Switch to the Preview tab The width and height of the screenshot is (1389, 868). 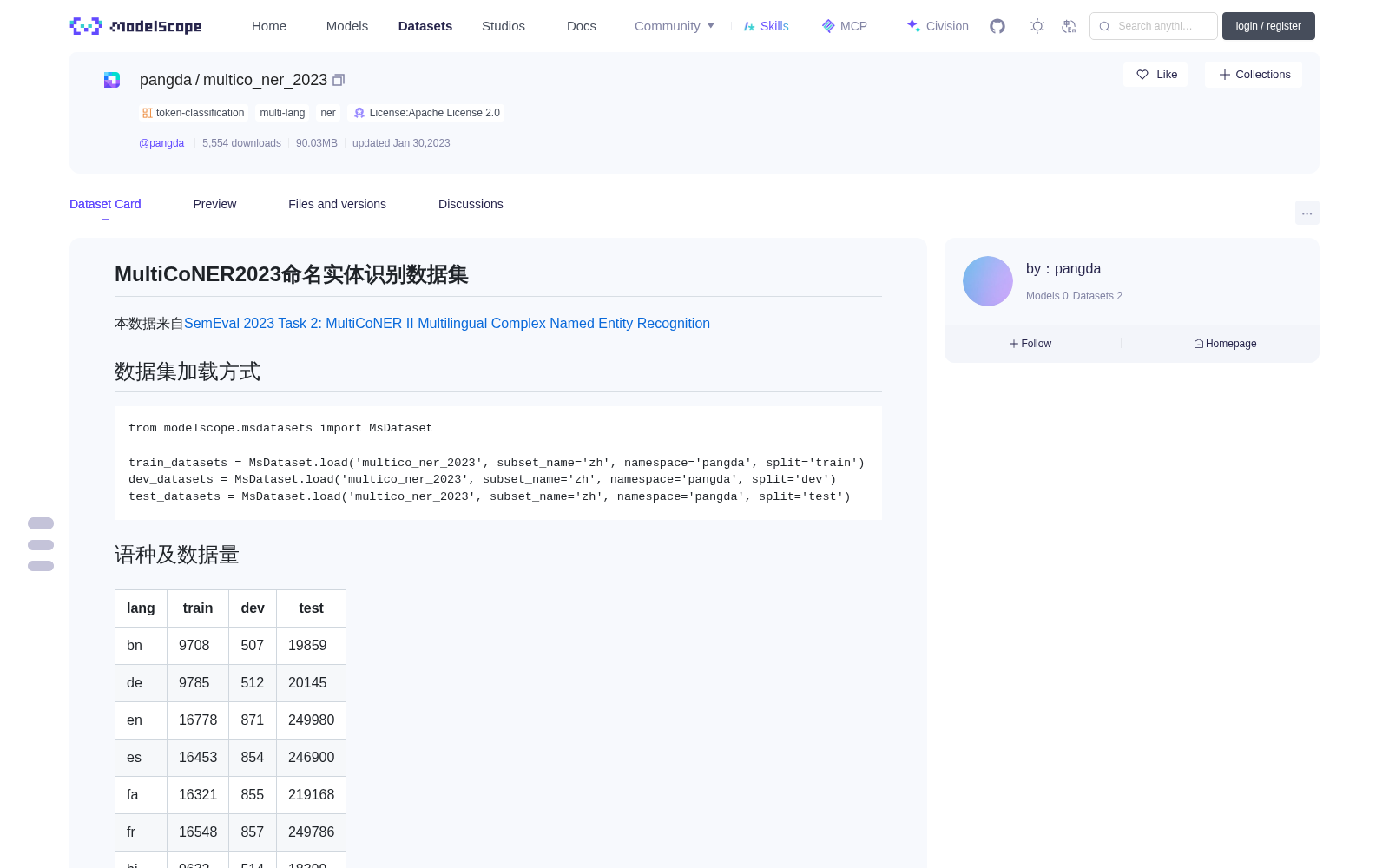coord(214,204)
